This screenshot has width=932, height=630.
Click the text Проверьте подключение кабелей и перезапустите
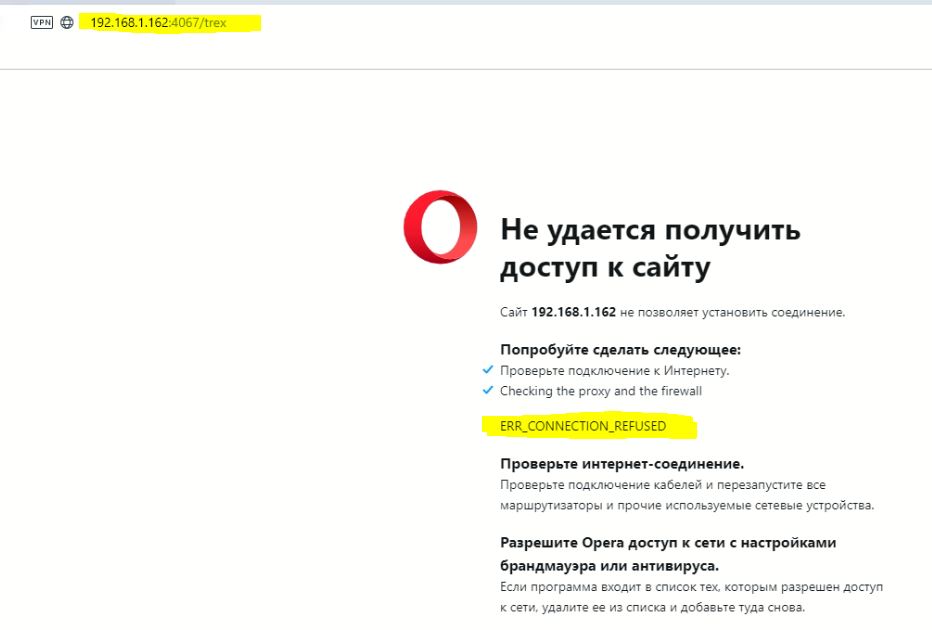[687, 495]
